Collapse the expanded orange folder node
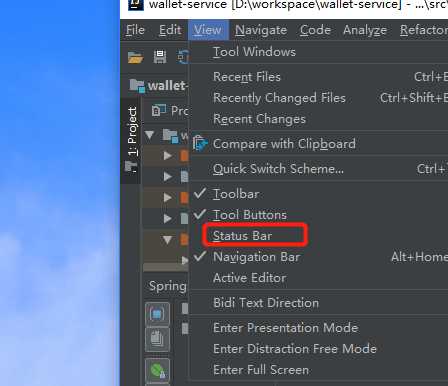This screenshot has height=386, width=448. (x=168, y=240)
